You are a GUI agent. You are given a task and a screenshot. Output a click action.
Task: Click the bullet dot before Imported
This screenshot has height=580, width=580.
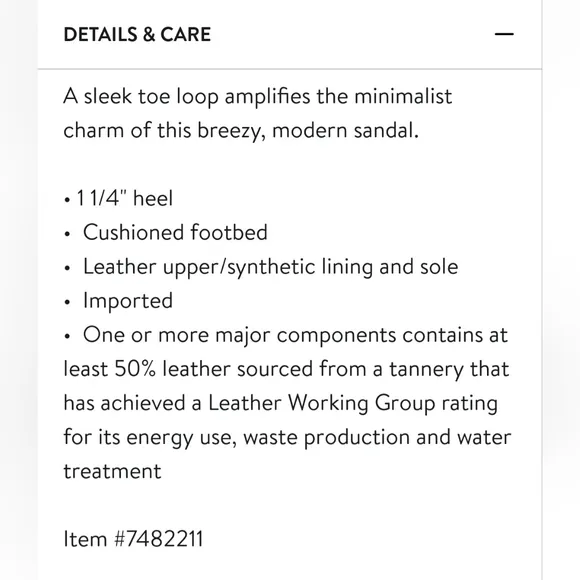pos(67,302)
